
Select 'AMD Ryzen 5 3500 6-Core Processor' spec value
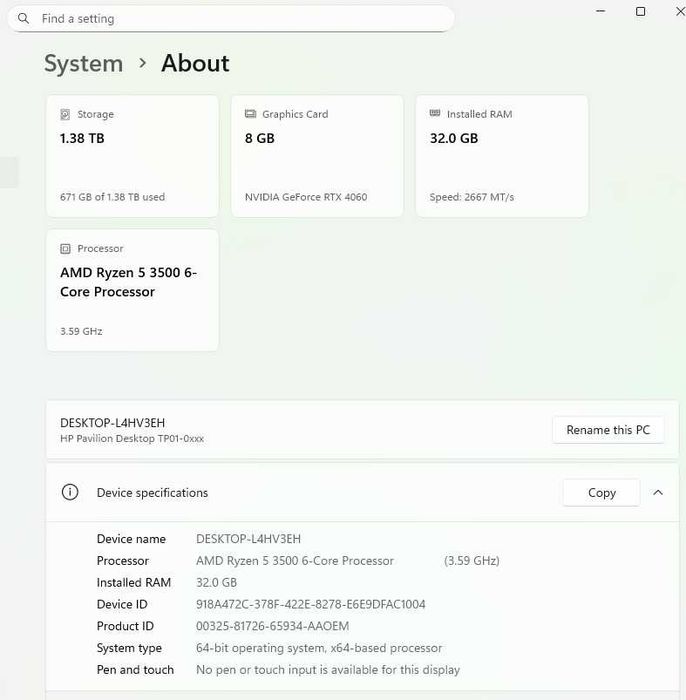295,561
